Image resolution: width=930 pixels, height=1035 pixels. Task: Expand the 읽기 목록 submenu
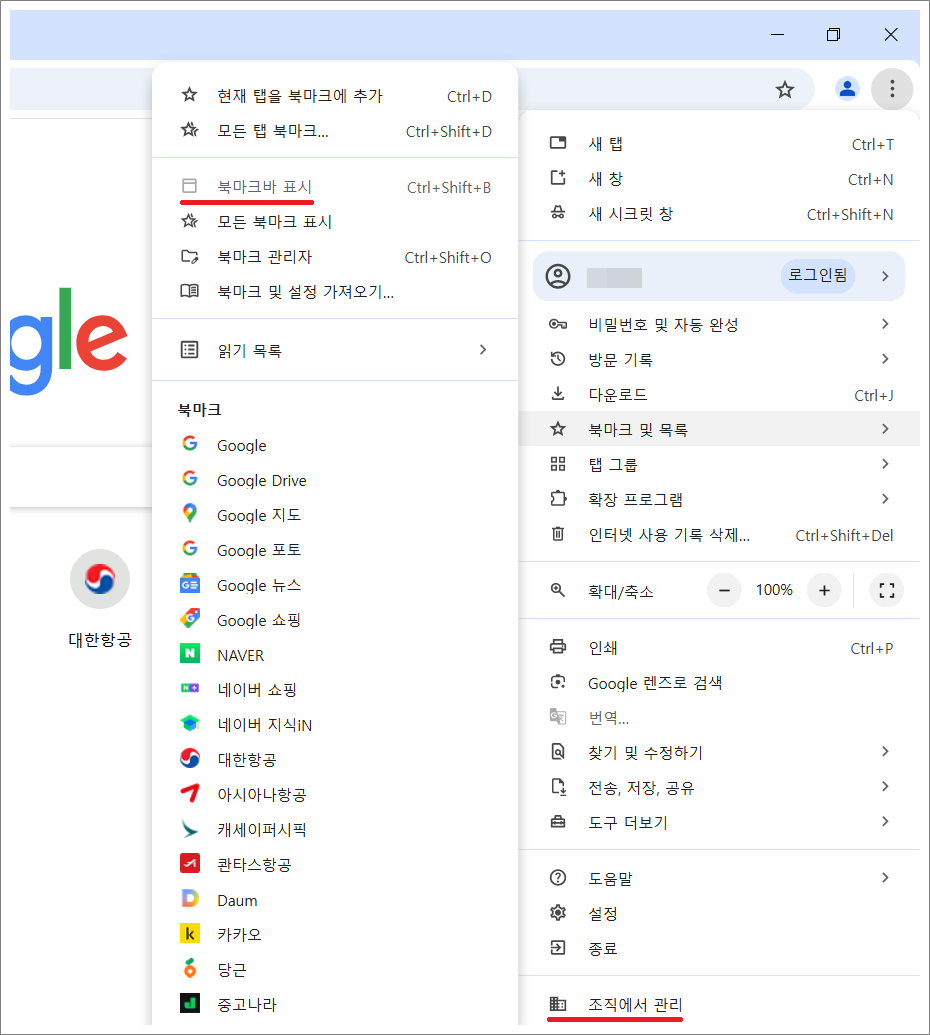(x=335, y=350)
